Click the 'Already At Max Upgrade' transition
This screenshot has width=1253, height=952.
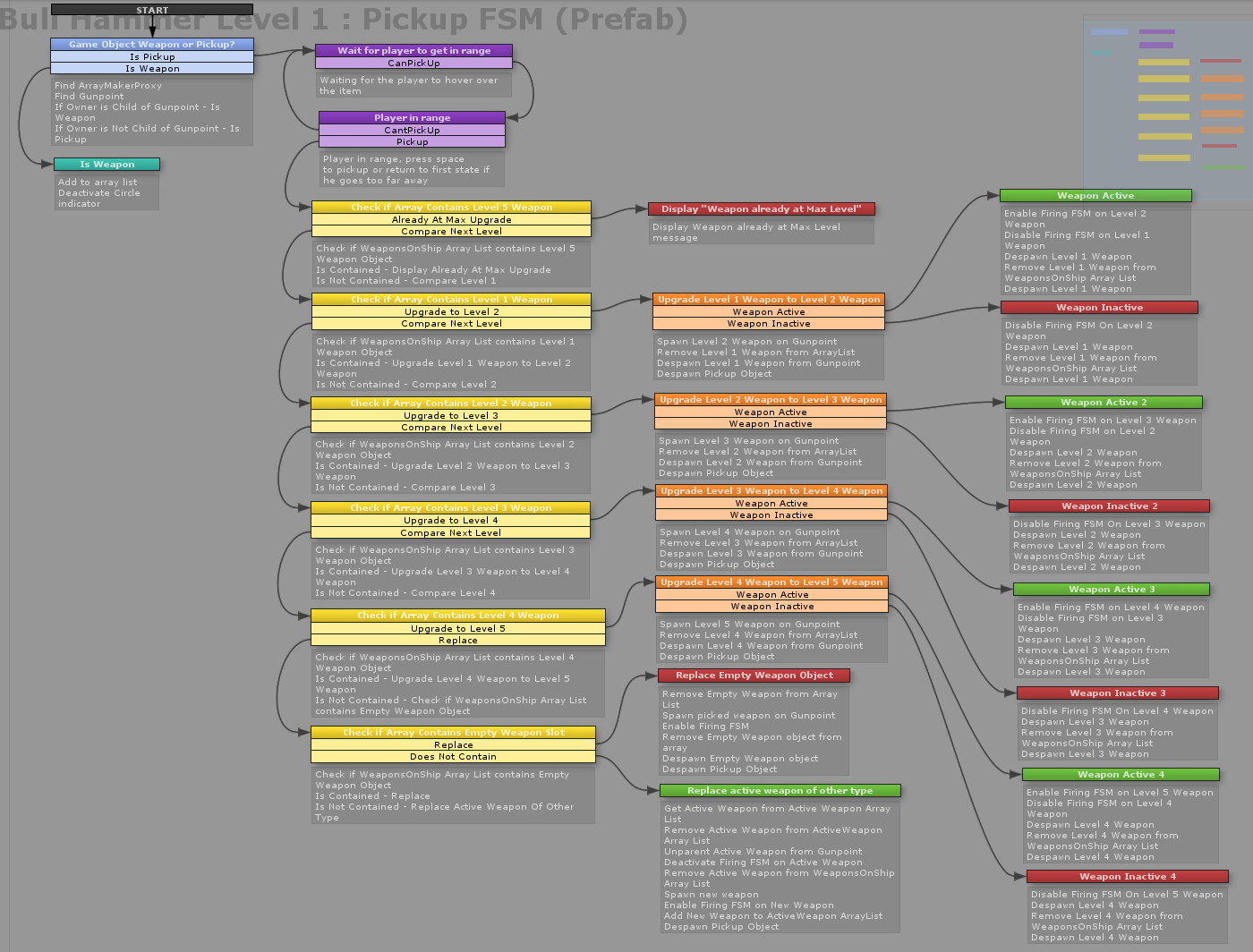(451, 219)
